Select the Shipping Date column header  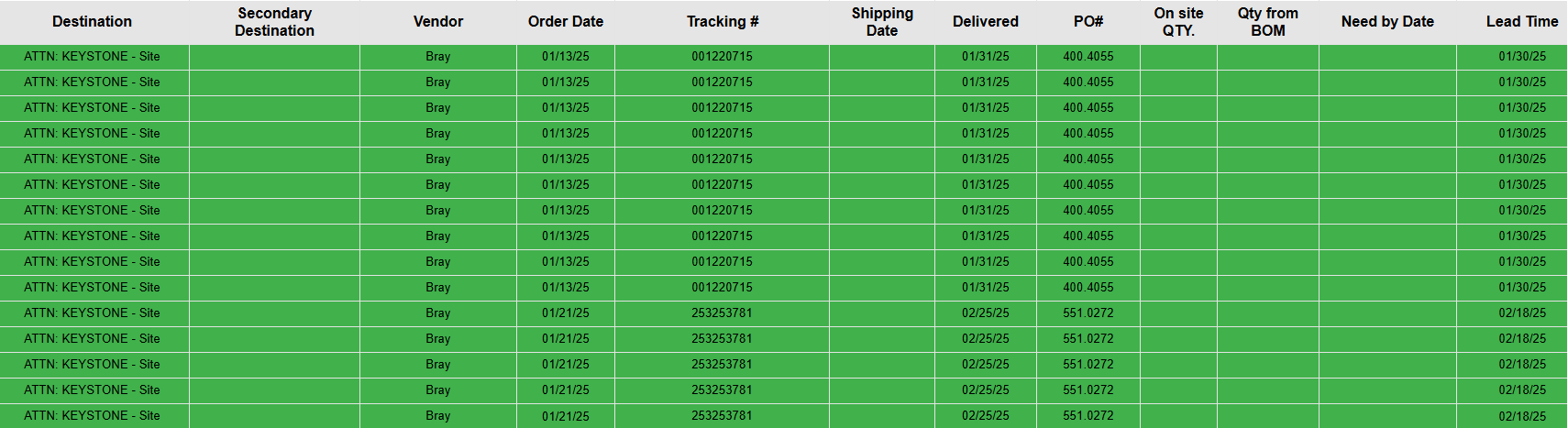coord(882,22)
